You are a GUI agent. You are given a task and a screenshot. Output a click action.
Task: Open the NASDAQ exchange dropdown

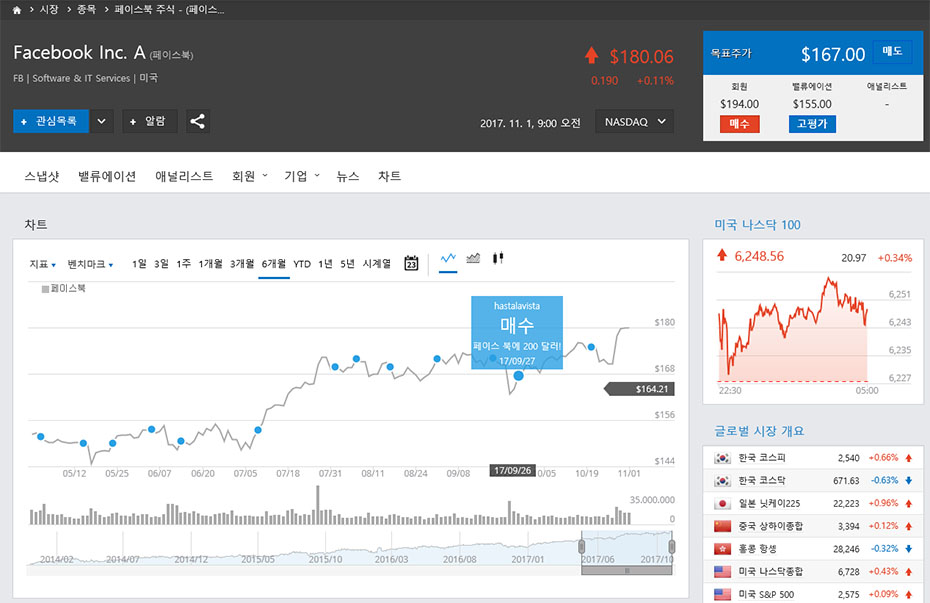click(635, 122)
